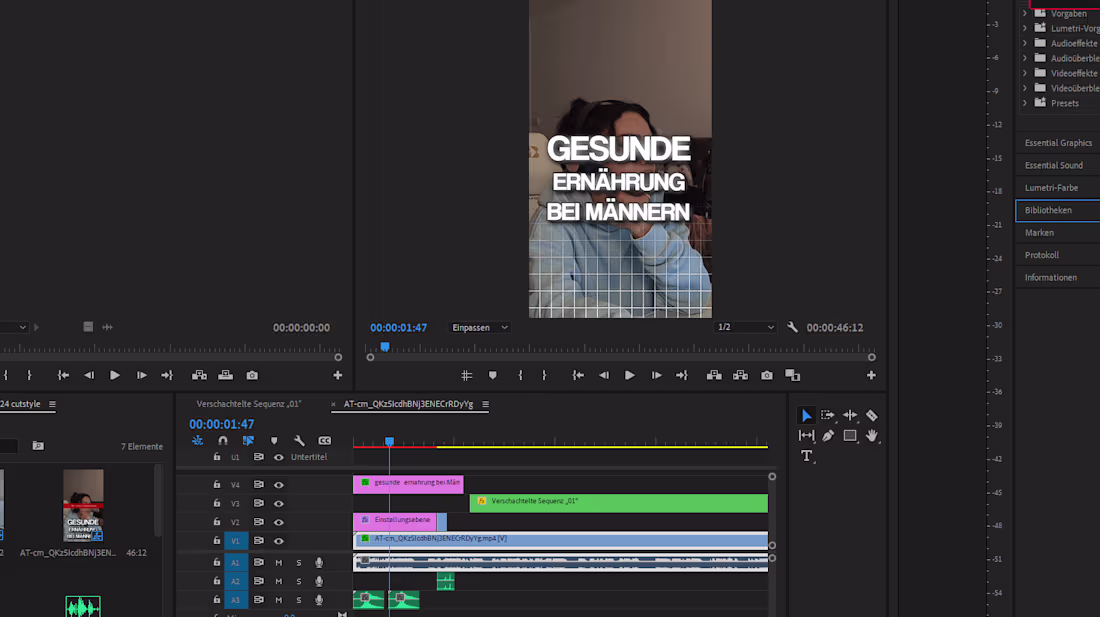Go to In point in program monitor
Viewport: 1100px width, 617px height.
click(x=578, y=376)
